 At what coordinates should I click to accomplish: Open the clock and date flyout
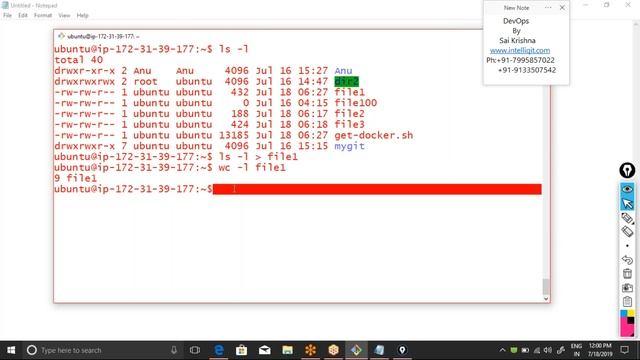pos(600,350)
